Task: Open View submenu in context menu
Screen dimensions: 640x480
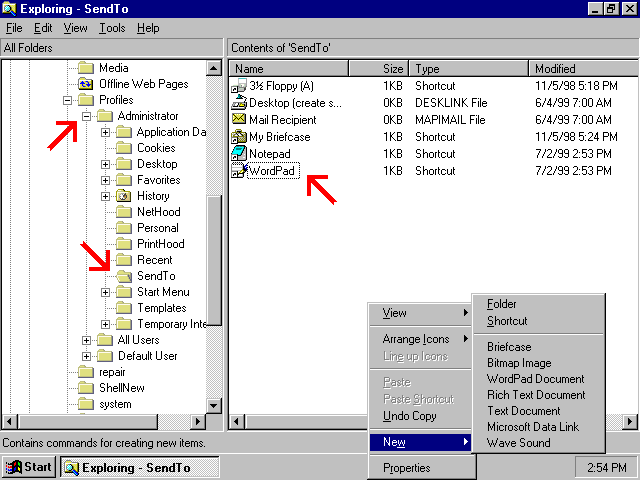Action: click(420, 313)
